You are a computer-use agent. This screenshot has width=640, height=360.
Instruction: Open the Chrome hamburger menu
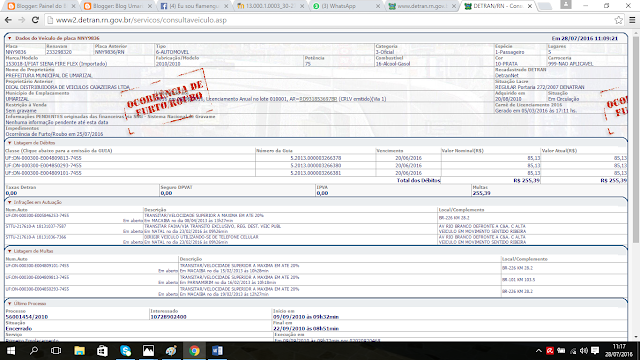(632, 20)
